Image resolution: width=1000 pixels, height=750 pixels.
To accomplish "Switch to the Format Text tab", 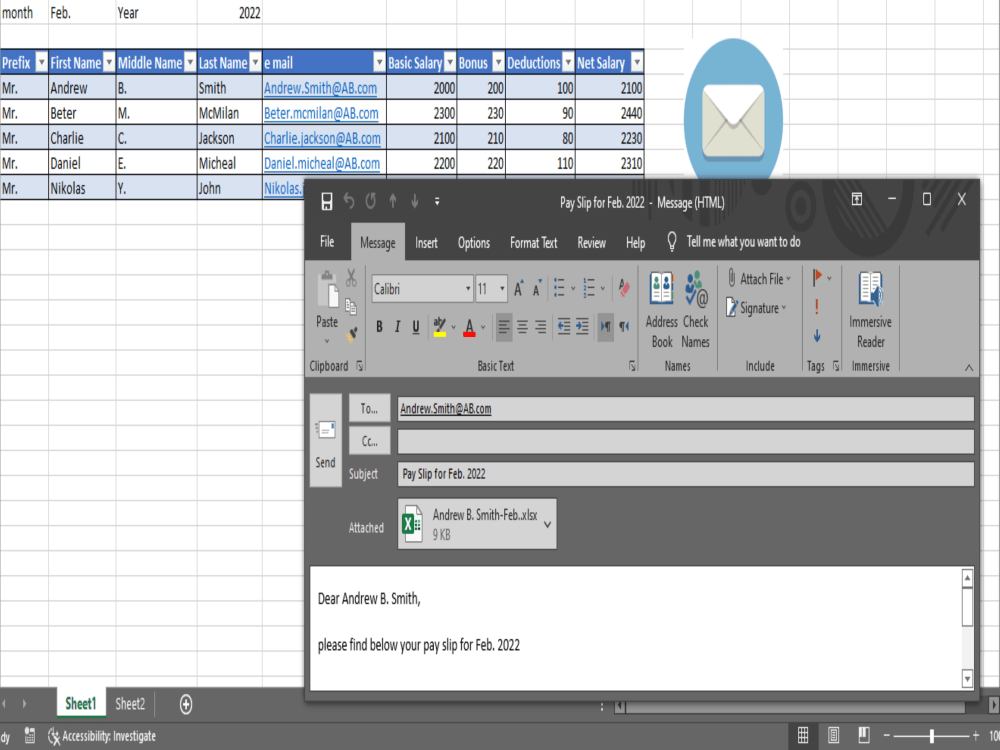I will tap(534, 242).
